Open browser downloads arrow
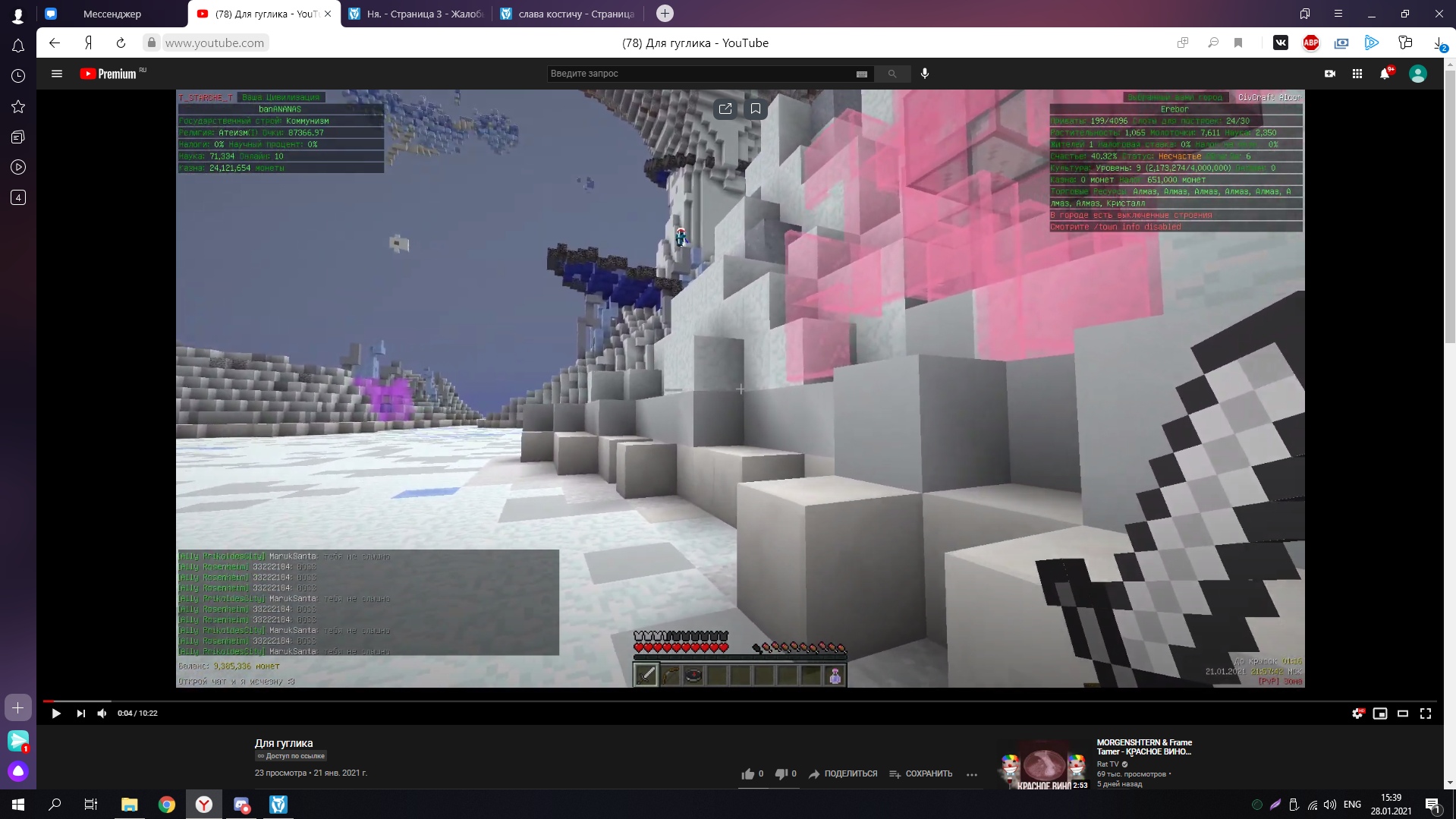Image resolution: width=1456 pixels, height=819 pixels. (1439, 43)
